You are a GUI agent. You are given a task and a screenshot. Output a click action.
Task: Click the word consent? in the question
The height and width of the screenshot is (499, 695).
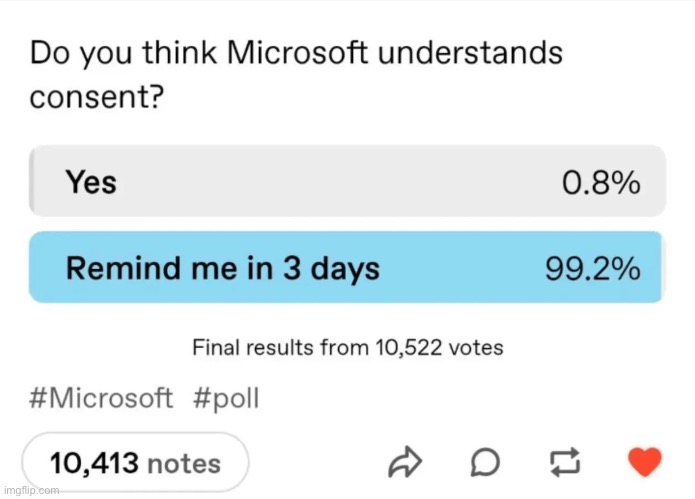tap(97, 97)
